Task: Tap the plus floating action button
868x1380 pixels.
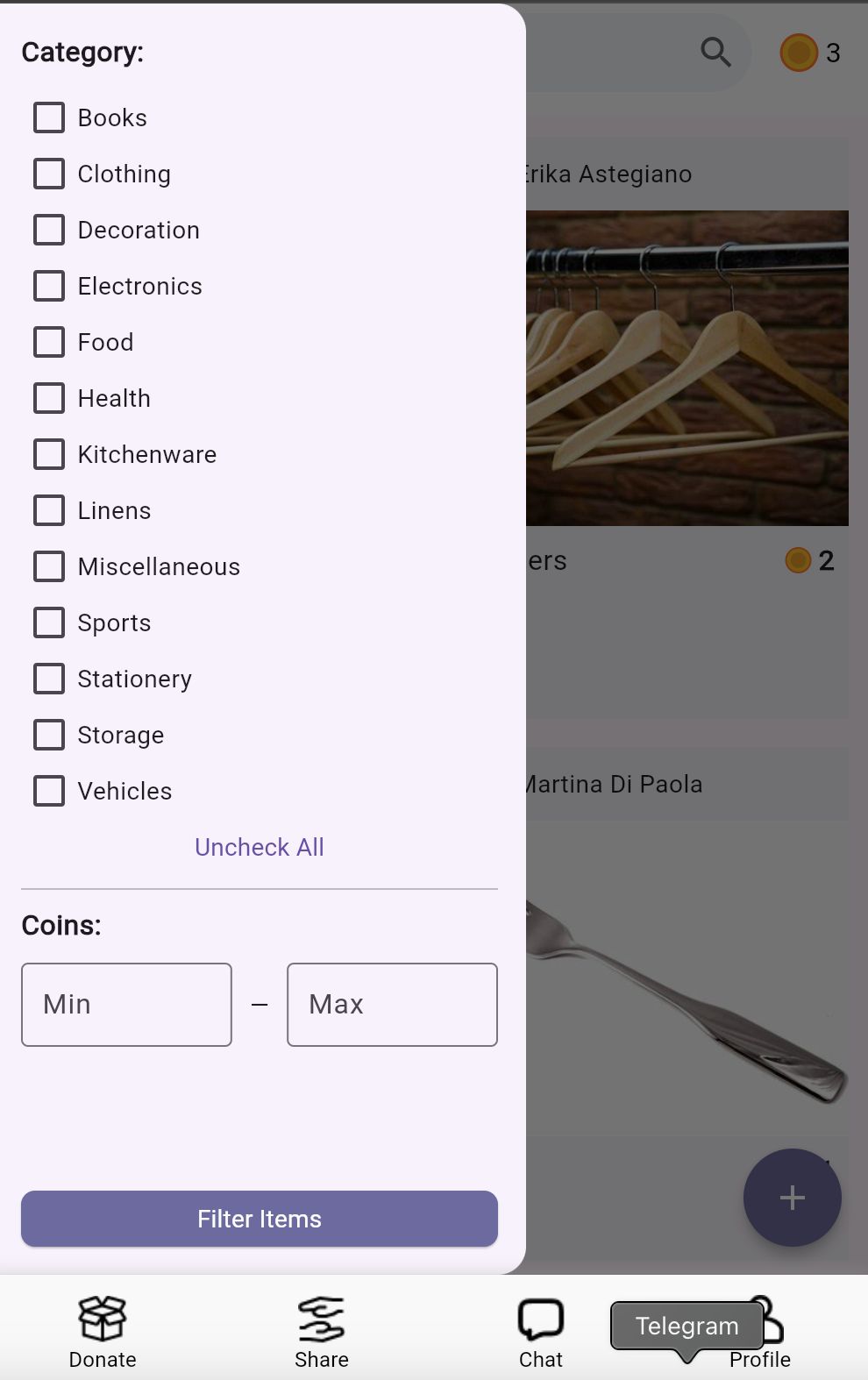Action: [792, 1198]
